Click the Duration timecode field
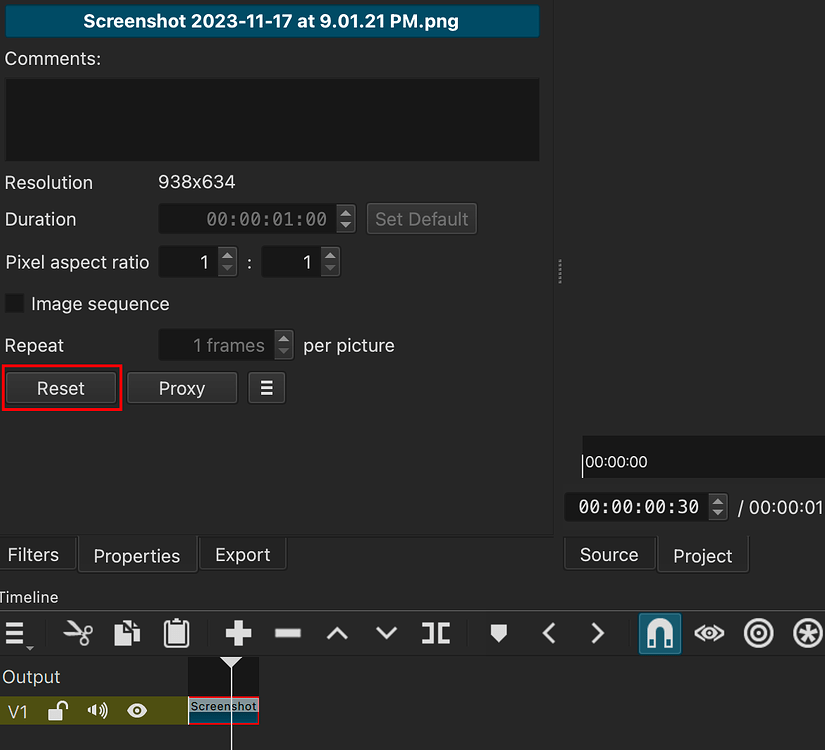The width and height of the screenshot is (825, 750). click(248, 219)
